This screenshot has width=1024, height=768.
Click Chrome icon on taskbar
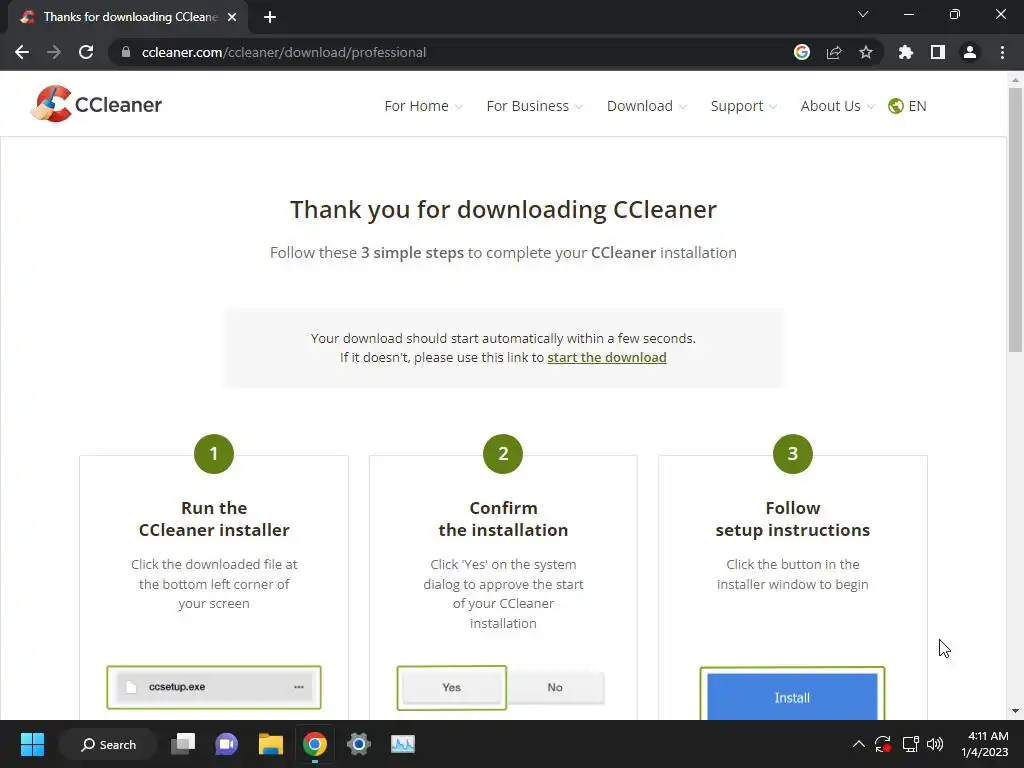(x=315, y=744)
